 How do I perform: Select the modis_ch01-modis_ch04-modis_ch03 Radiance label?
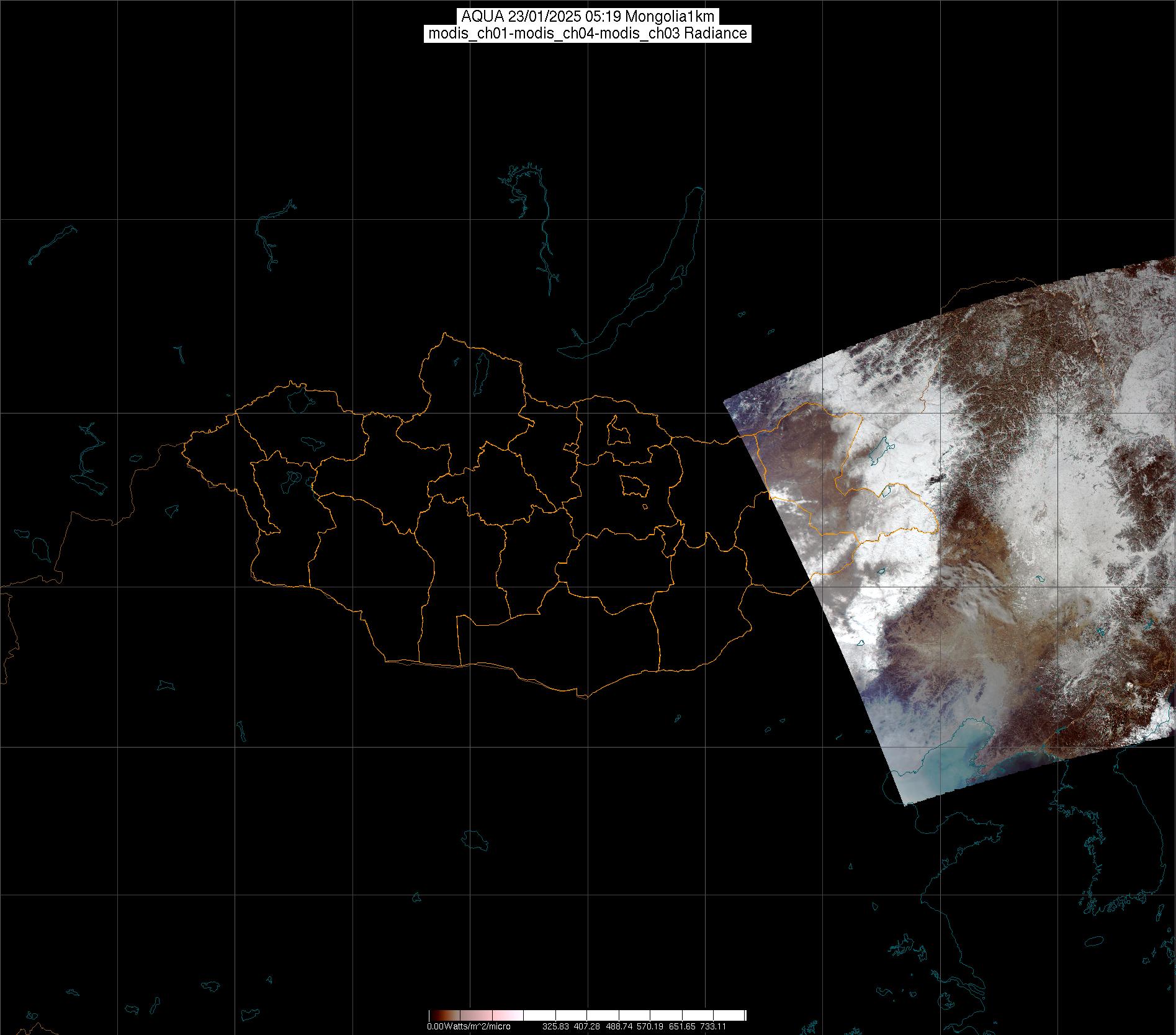pos(587,34)
